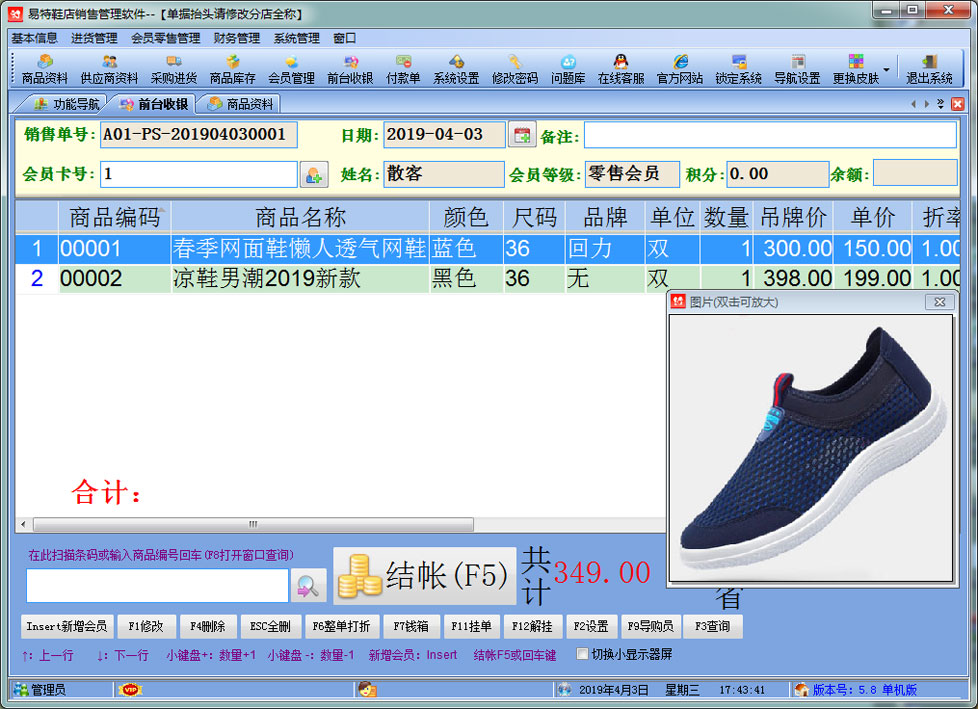Open 采购进货 purchasing icon
Image resolution: width=978 pixels, height=709 pixels.
[174, 69]
